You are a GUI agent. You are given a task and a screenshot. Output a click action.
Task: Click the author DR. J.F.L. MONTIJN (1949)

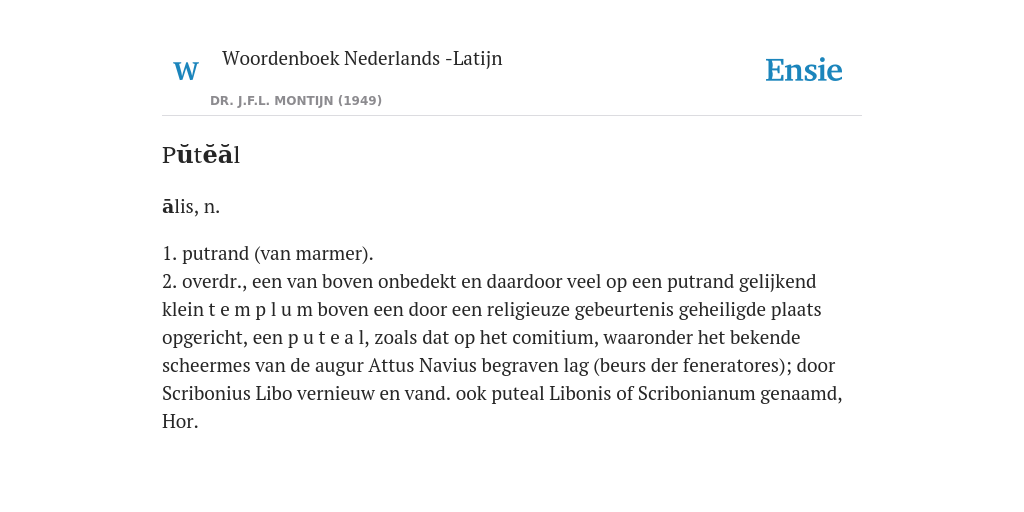pos(296,101)
